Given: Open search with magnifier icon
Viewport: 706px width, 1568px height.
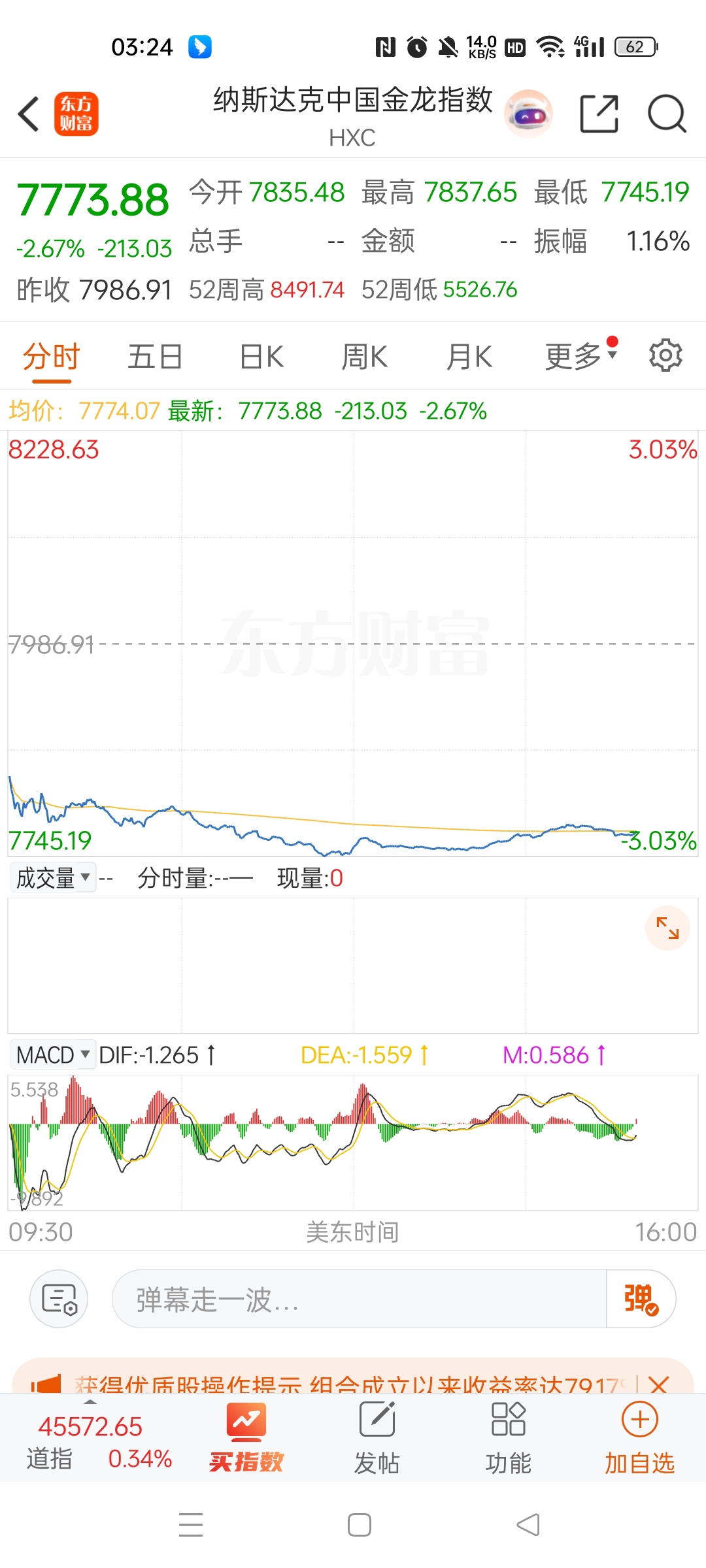Looking at the screenshot, I should coord(667,114).
